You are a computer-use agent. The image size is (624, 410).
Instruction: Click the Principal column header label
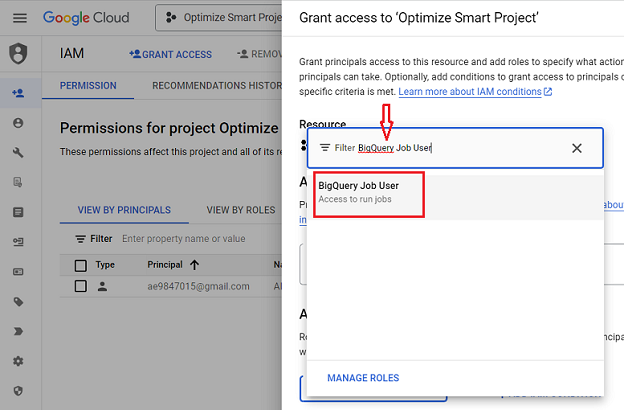pos(165,265)
